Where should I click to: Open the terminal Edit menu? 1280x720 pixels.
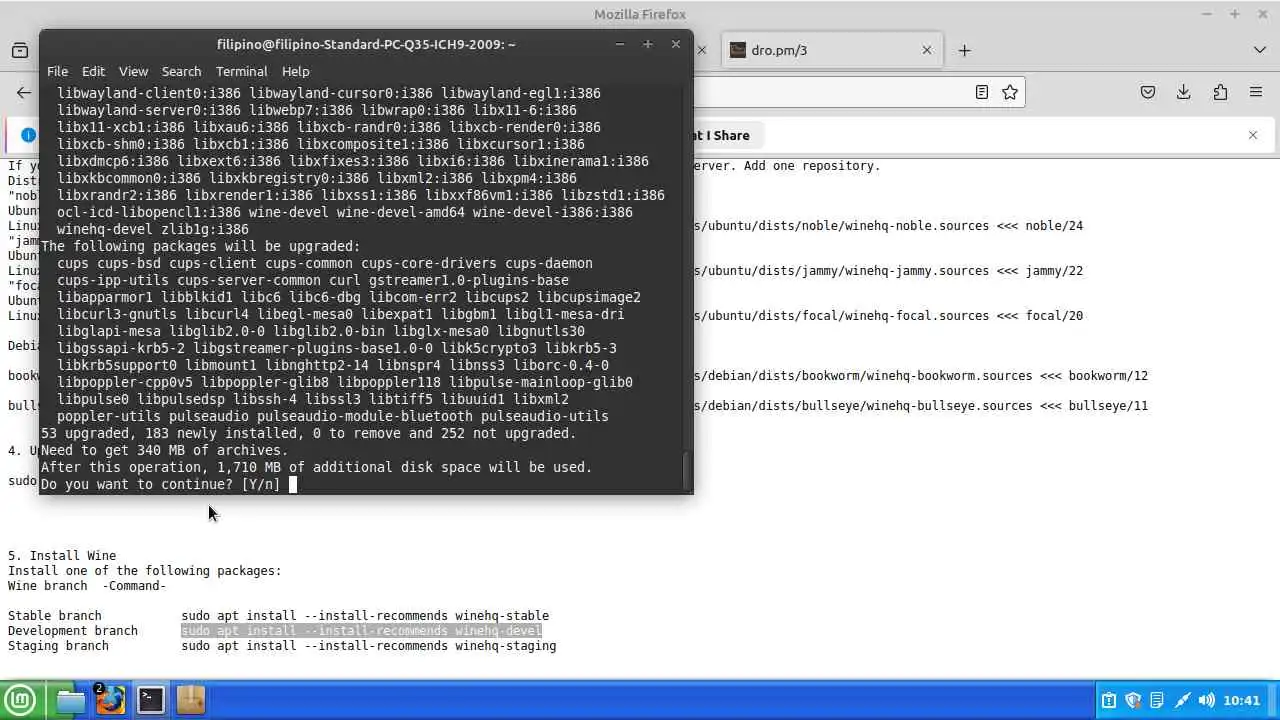click(93, 71)
